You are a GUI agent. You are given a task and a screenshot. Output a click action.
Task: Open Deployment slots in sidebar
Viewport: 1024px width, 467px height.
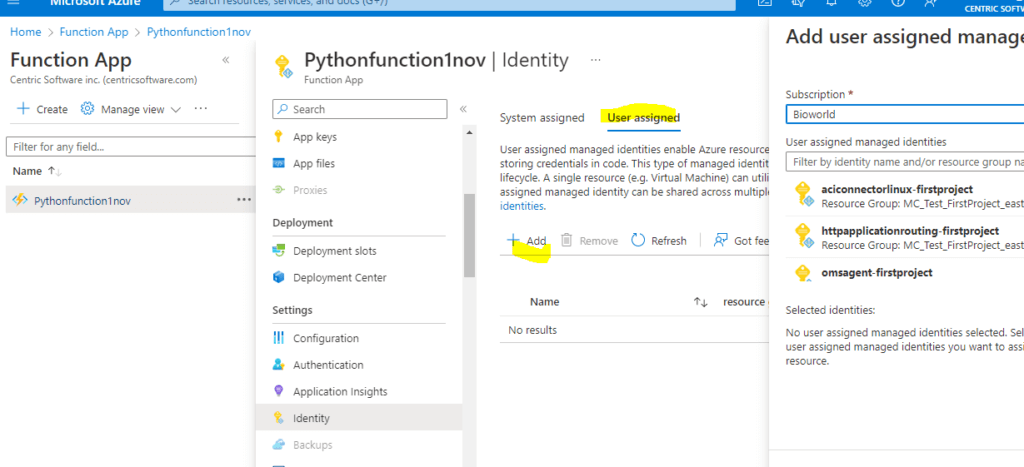(x=334, y=251)
